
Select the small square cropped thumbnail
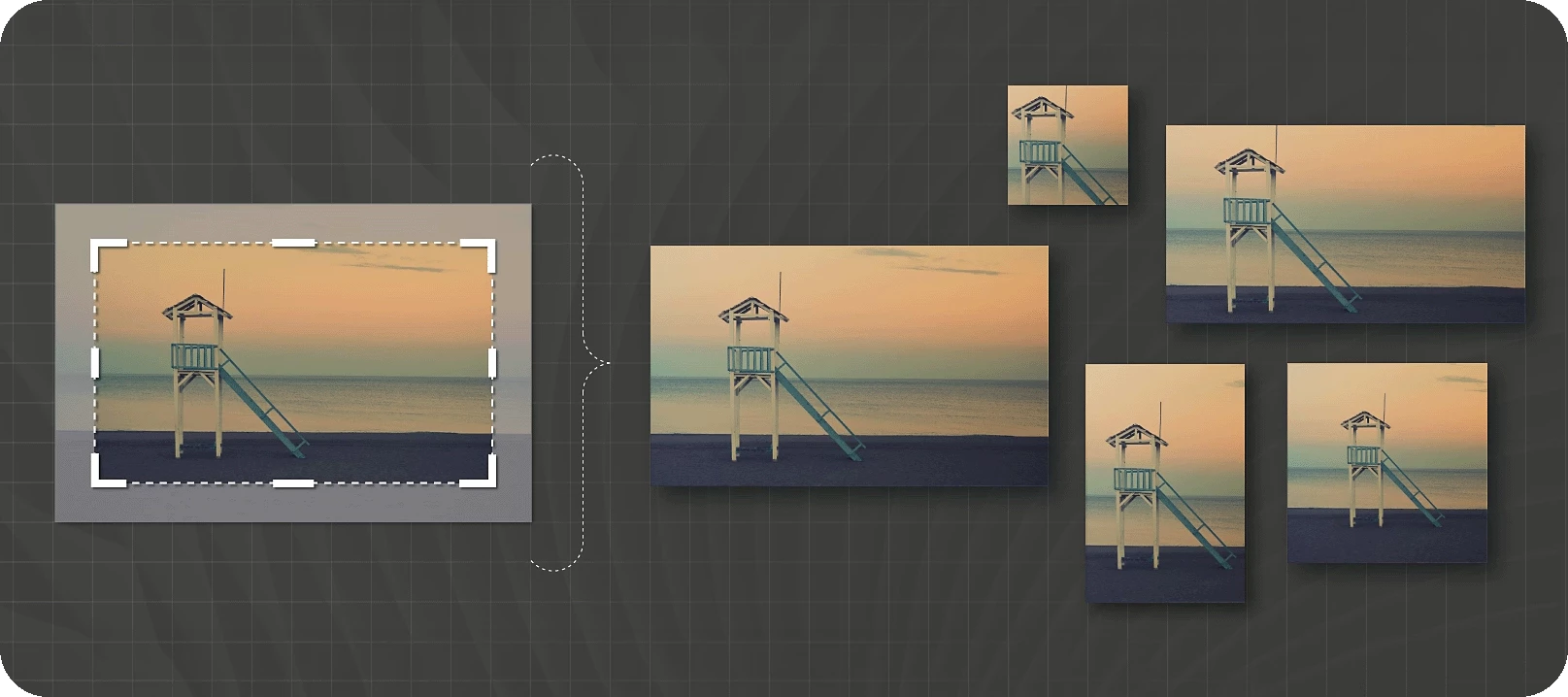pos(1068,145)
